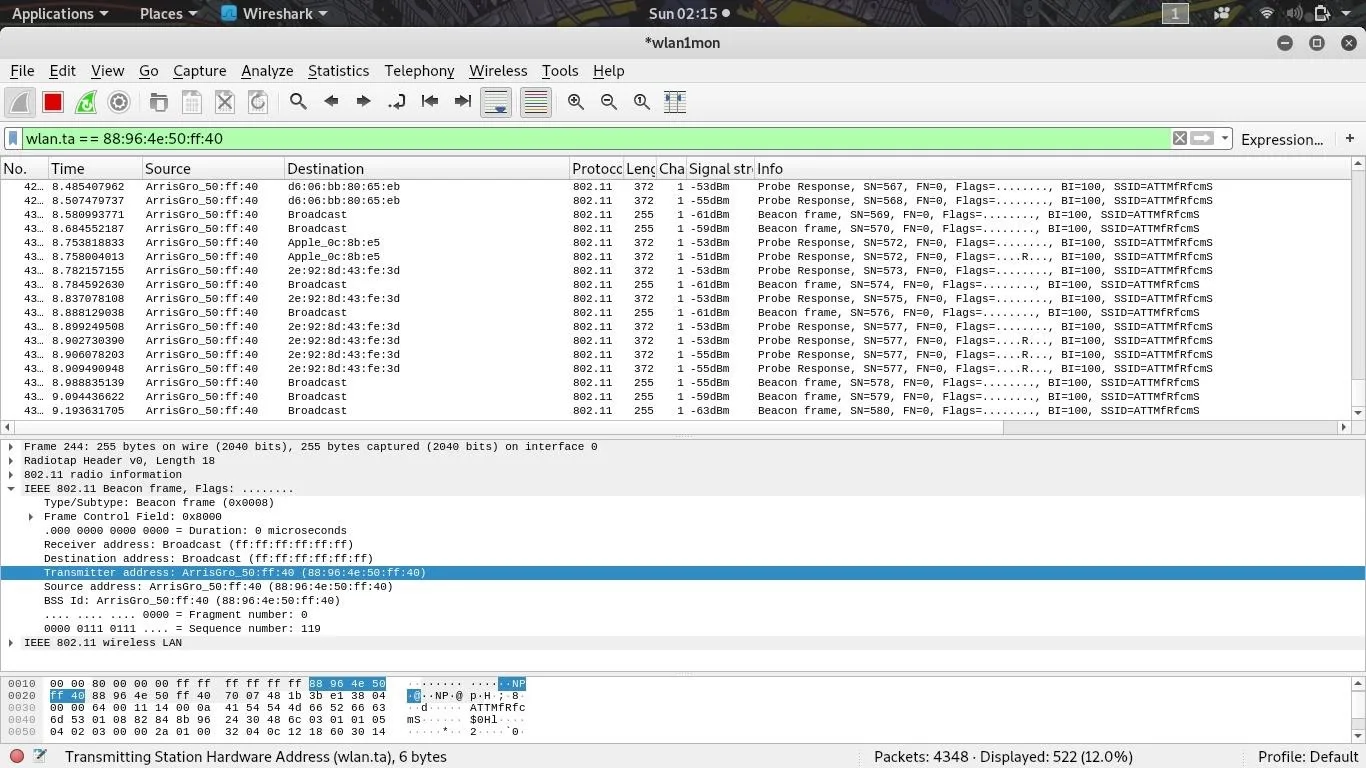Viewport: 1366px width, 768px height.
Task: Sort by the Time column header
Action: pos(94,169)
